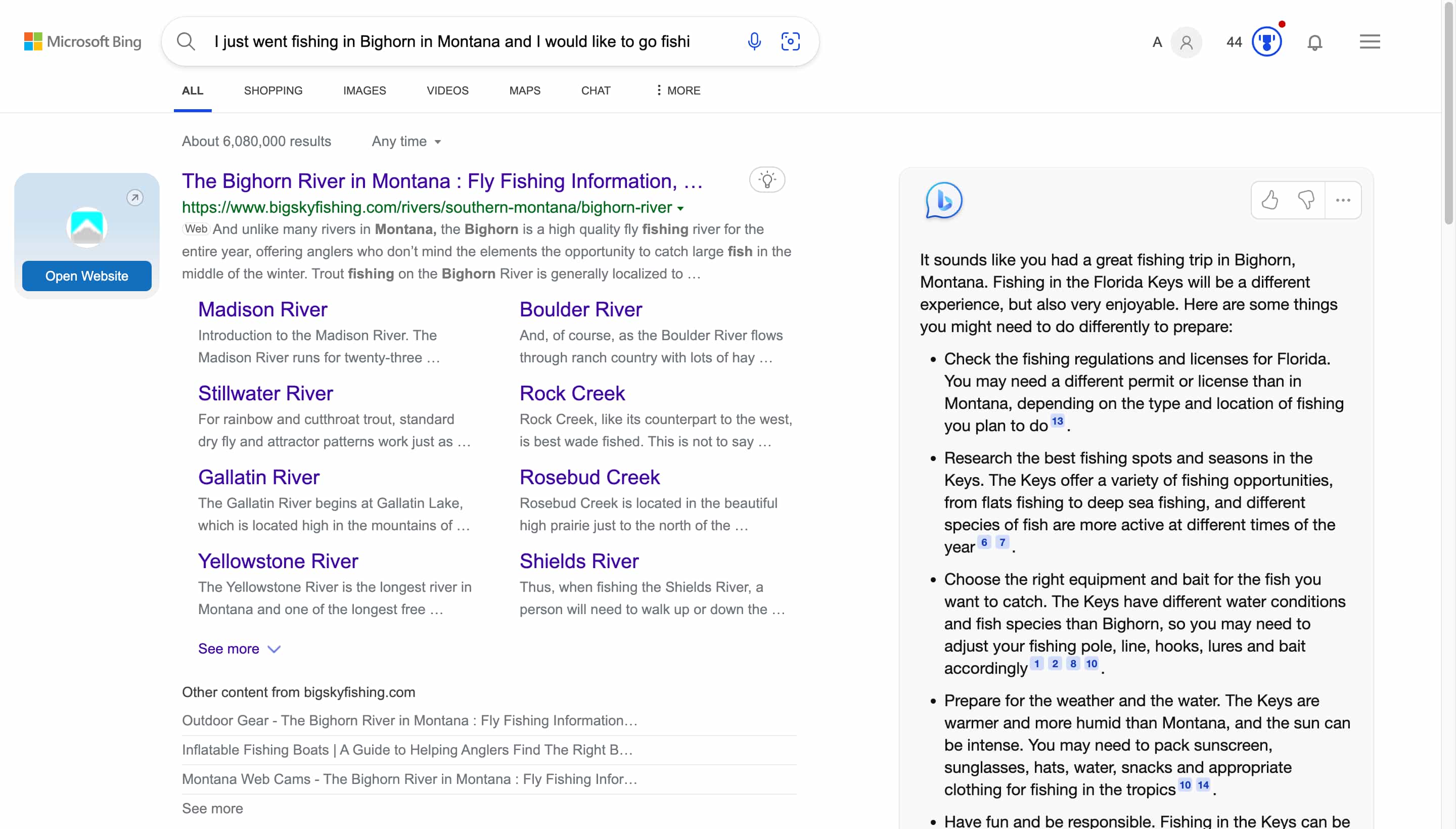The height and width of the screenshot is (829, 1456).
Task: Expand the chevron next to the bigskyfishing URL
Action: (681, 208)
